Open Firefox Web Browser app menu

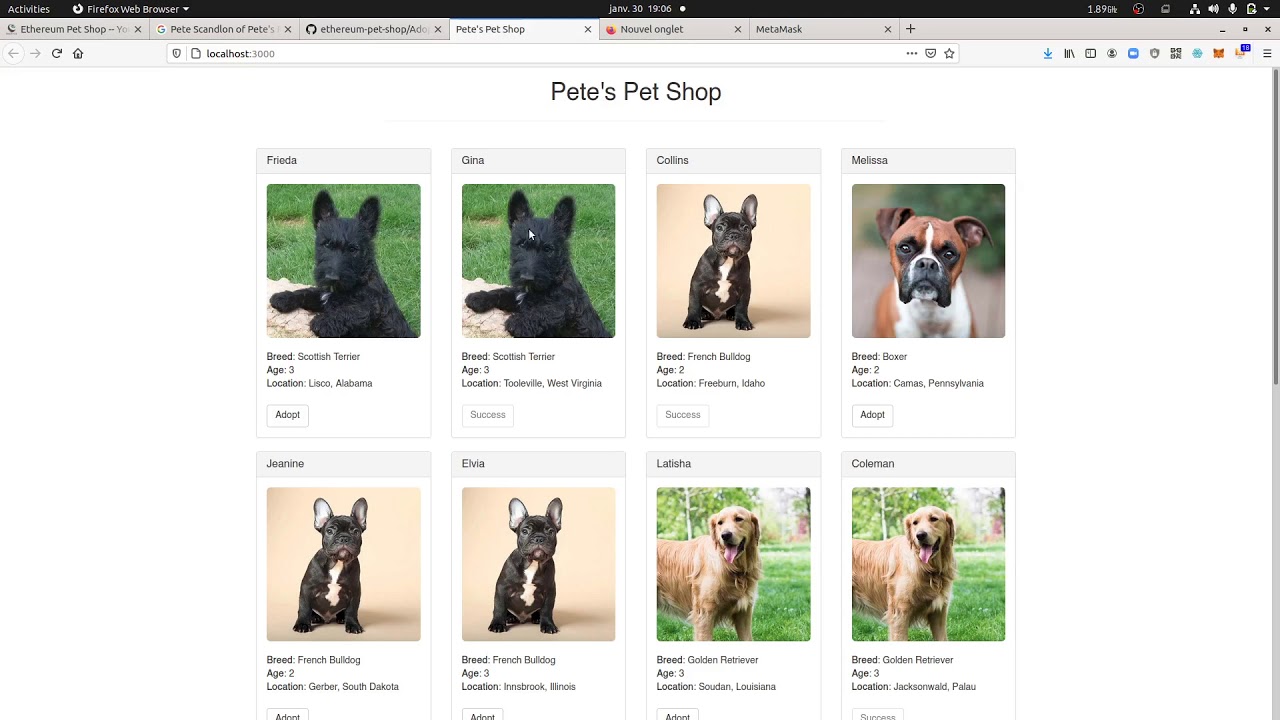131,9
